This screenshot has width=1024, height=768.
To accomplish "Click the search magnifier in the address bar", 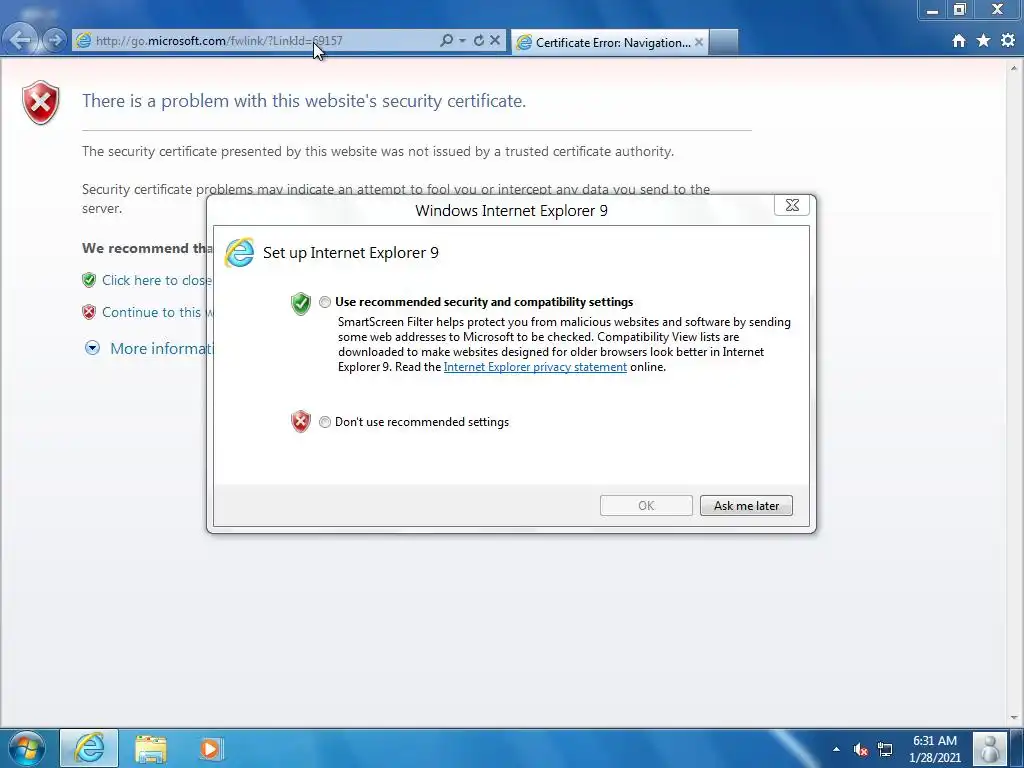I will click(x=446, y=40).
